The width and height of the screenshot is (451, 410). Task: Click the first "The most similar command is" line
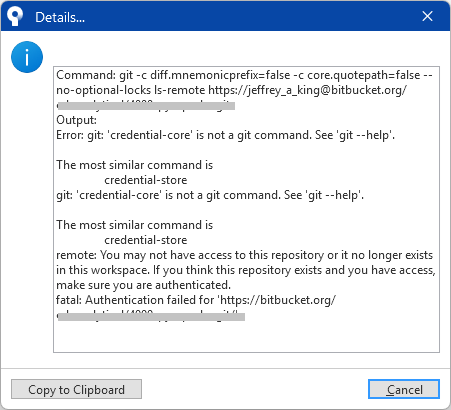134,165
